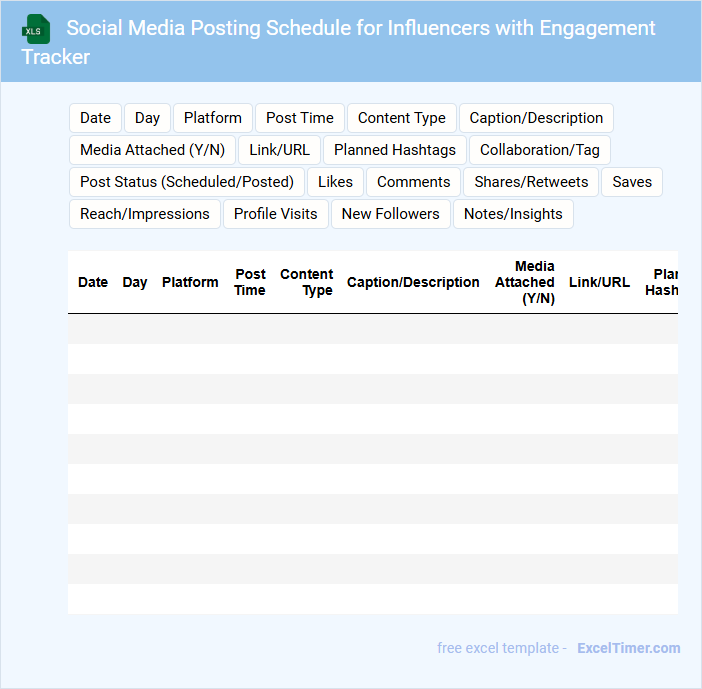Click the Post Status (Scheduled/Posted) tag
702x689 pixels.
(186, 182)
